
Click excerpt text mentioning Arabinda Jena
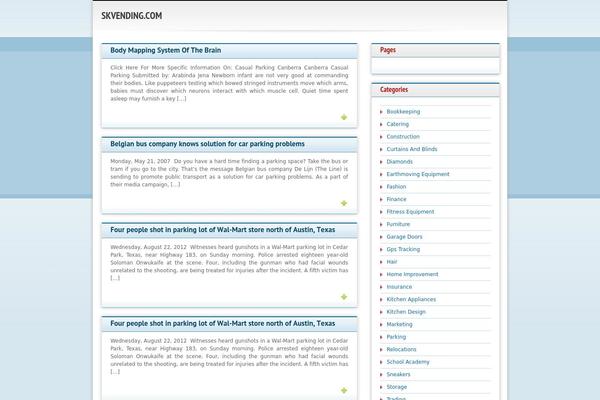pyautogui.click(x=229, y=83)
